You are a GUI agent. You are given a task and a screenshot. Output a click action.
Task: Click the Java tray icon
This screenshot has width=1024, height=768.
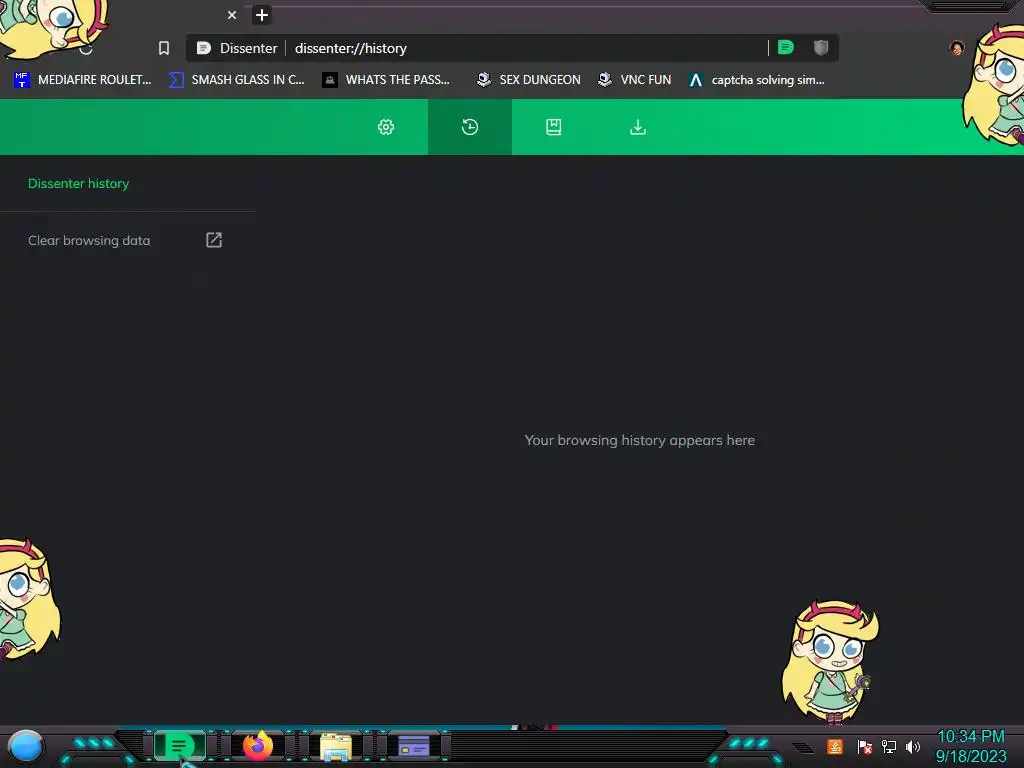click(x=835, y=746)
